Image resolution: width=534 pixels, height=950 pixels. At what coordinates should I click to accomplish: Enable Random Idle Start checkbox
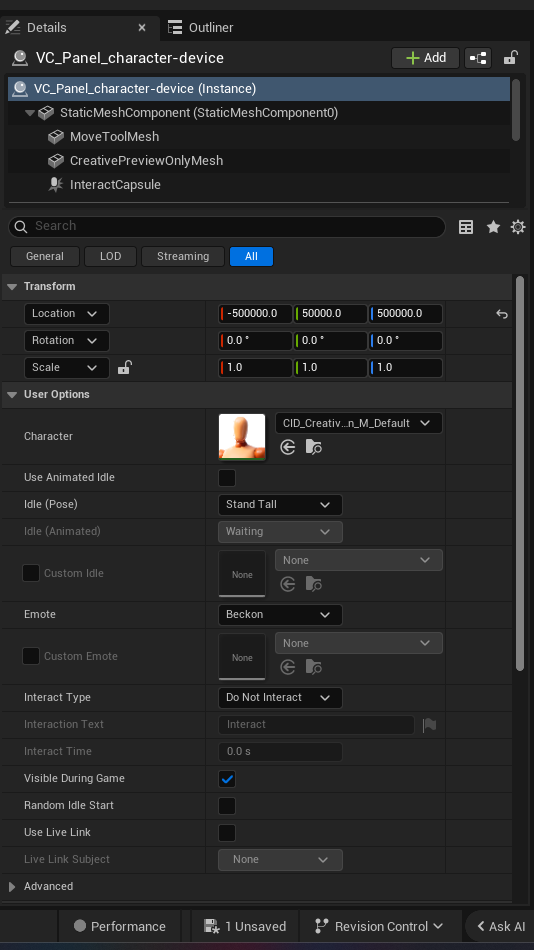(227, 806)
